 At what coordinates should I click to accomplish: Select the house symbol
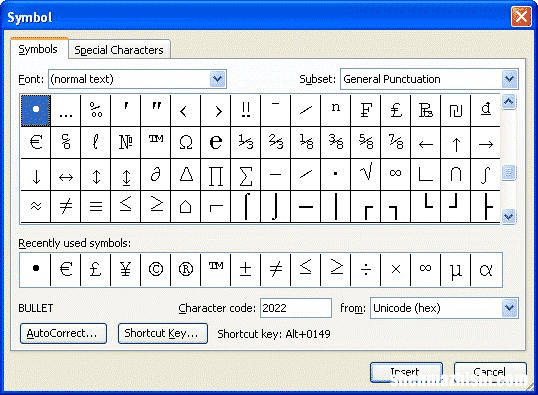click(186, 206)
